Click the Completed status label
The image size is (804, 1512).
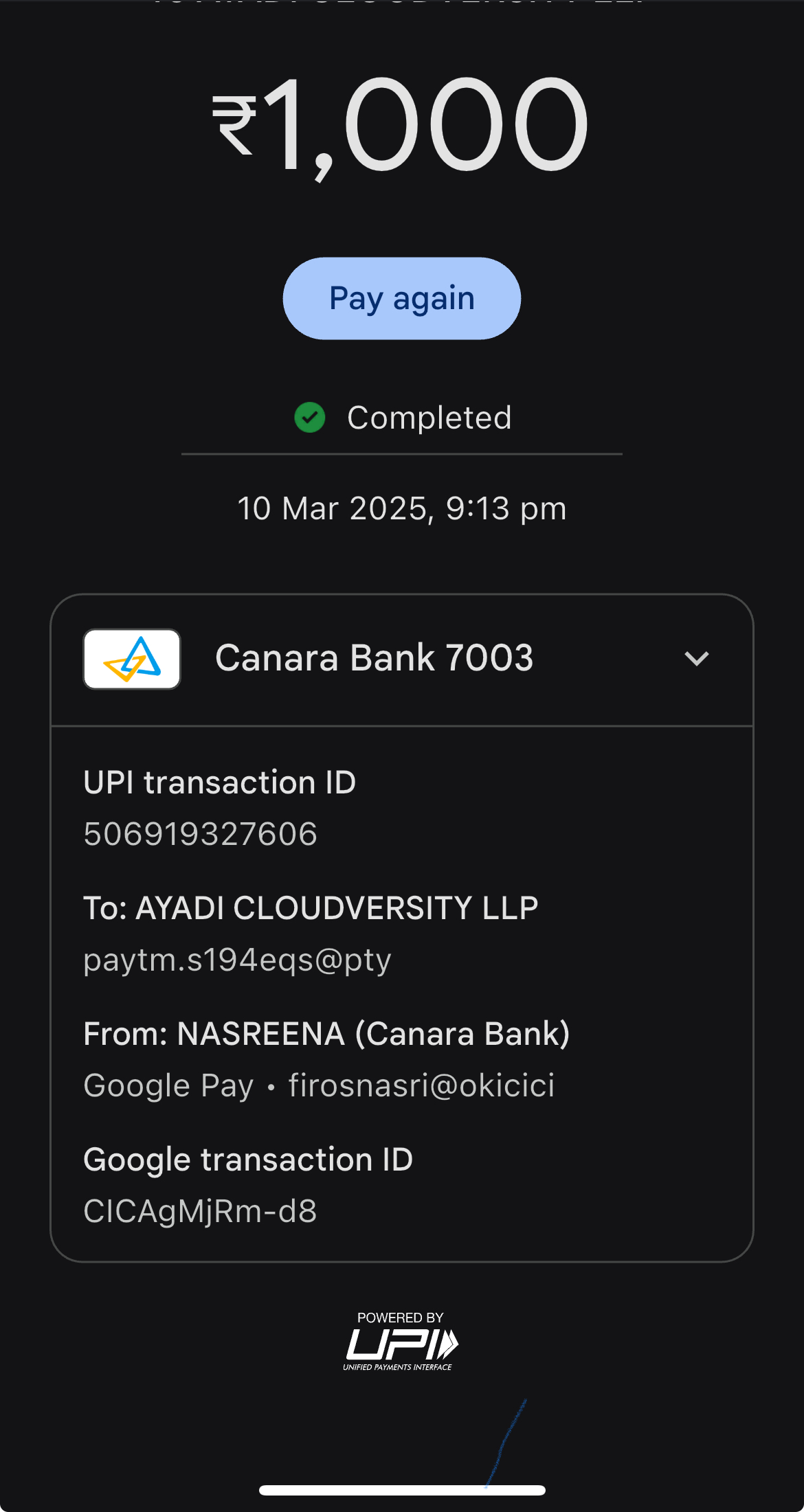click(429, 418)
